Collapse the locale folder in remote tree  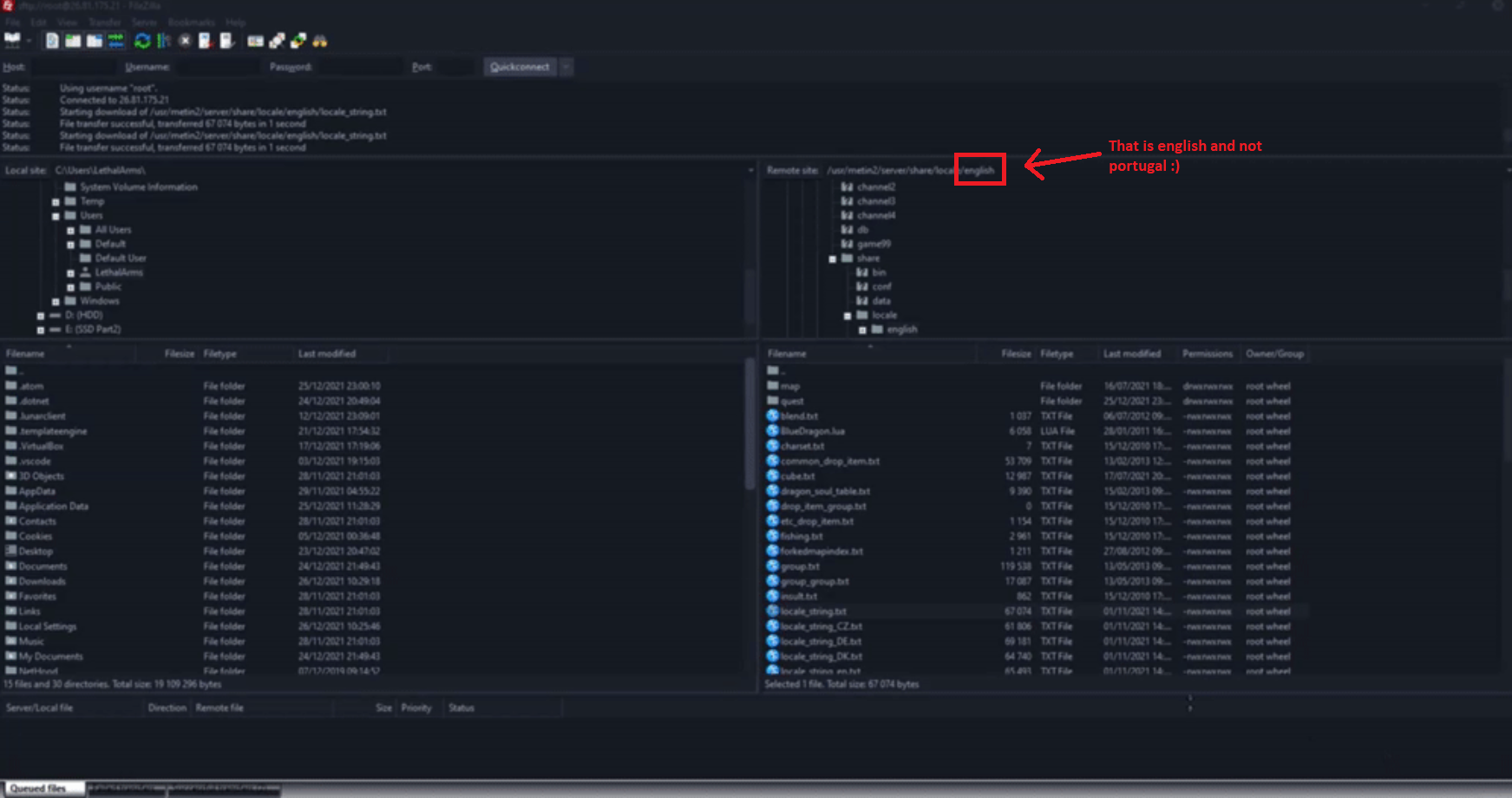848,317
